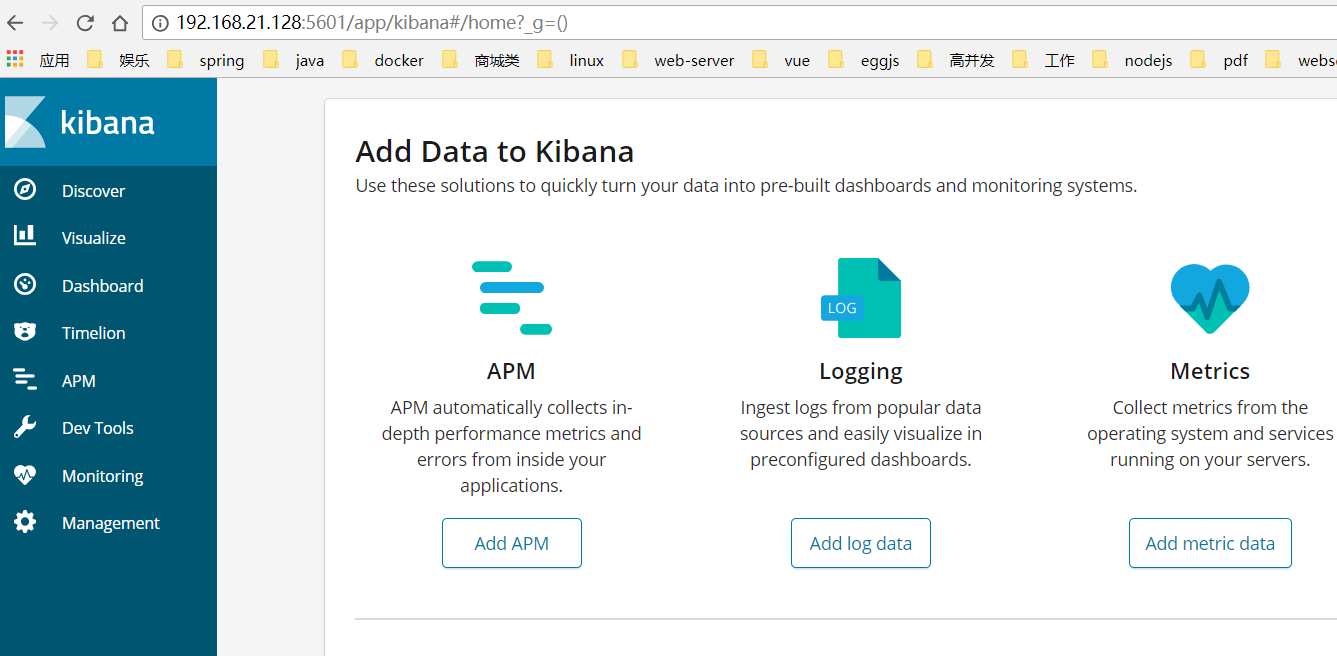Image resolution: width=1337 pixels, height=656 pixels.
Task: Click the Logging card title
Action: pos(861,372)
